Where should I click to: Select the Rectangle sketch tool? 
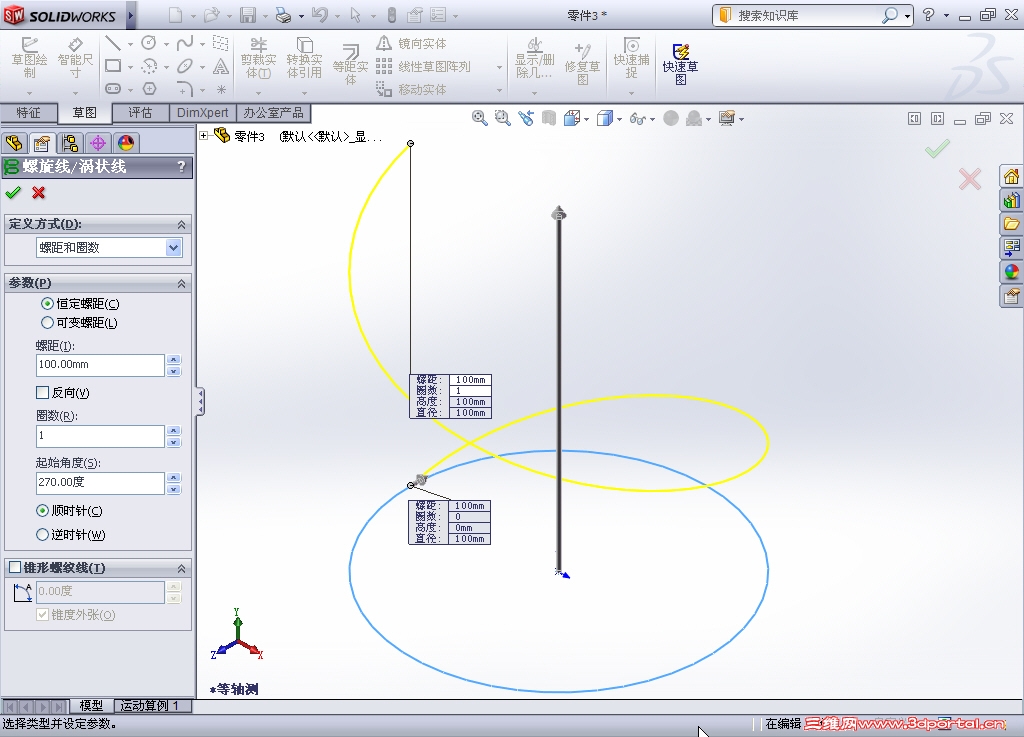[113, 66]
